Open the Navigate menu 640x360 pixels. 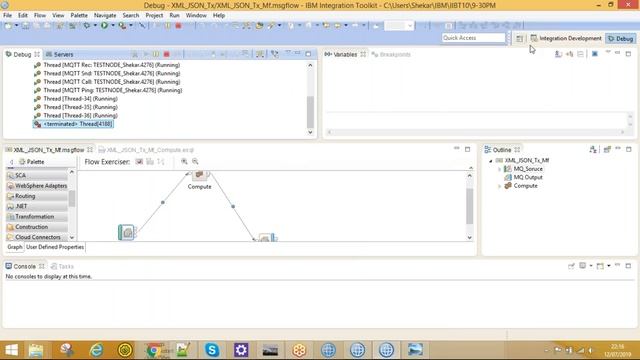[105, 15]
